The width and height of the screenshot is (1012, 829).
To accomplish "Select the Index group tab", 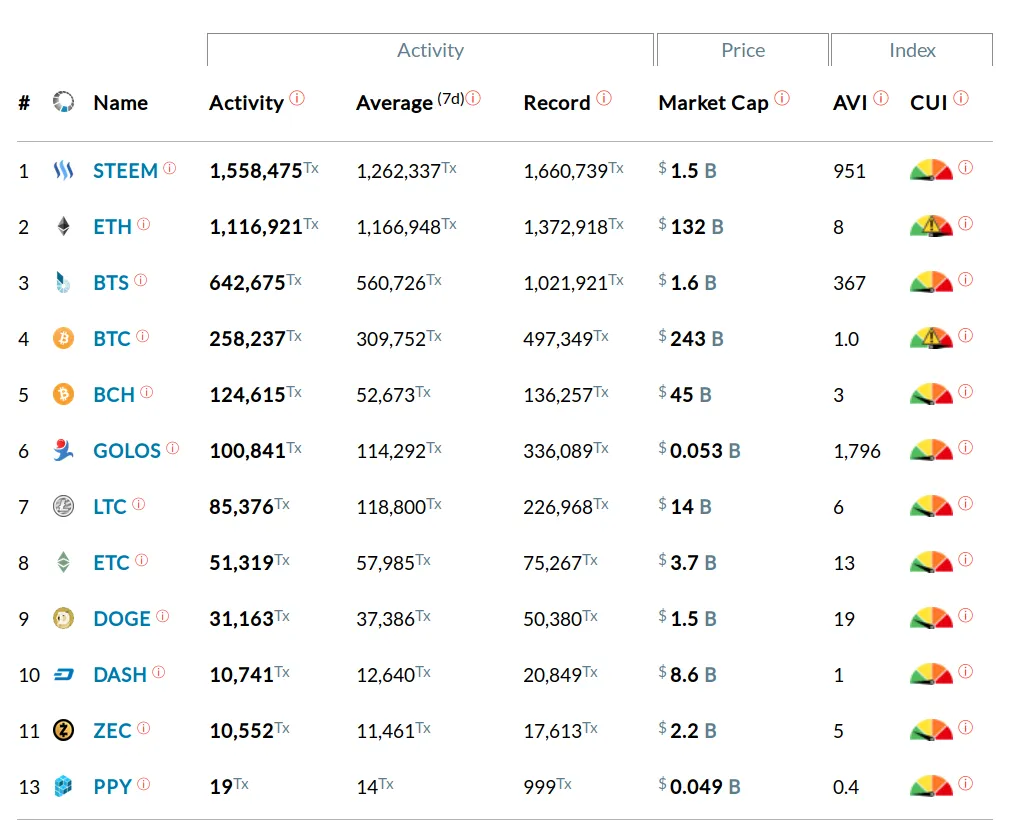I will pyautogui.click(x=912, y=50).
